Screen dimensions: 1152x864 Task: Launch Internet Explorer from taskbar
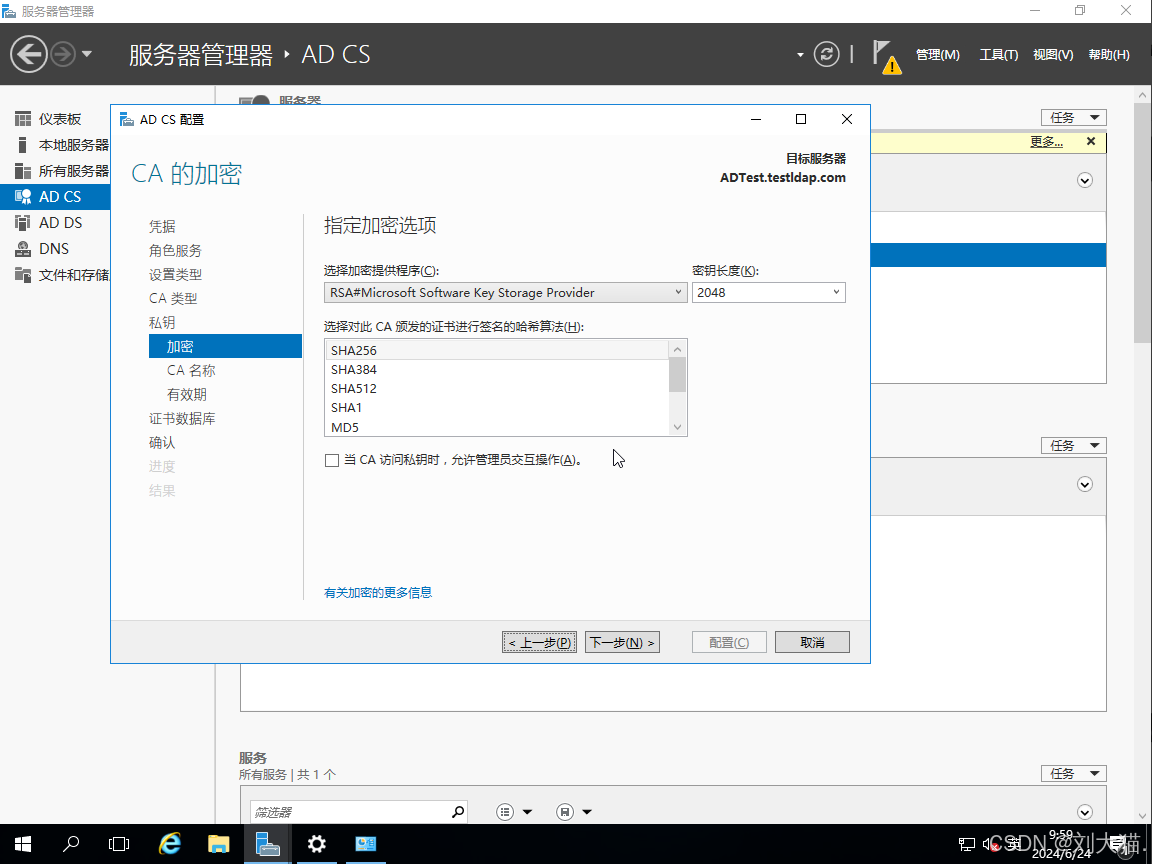[170, 844]
